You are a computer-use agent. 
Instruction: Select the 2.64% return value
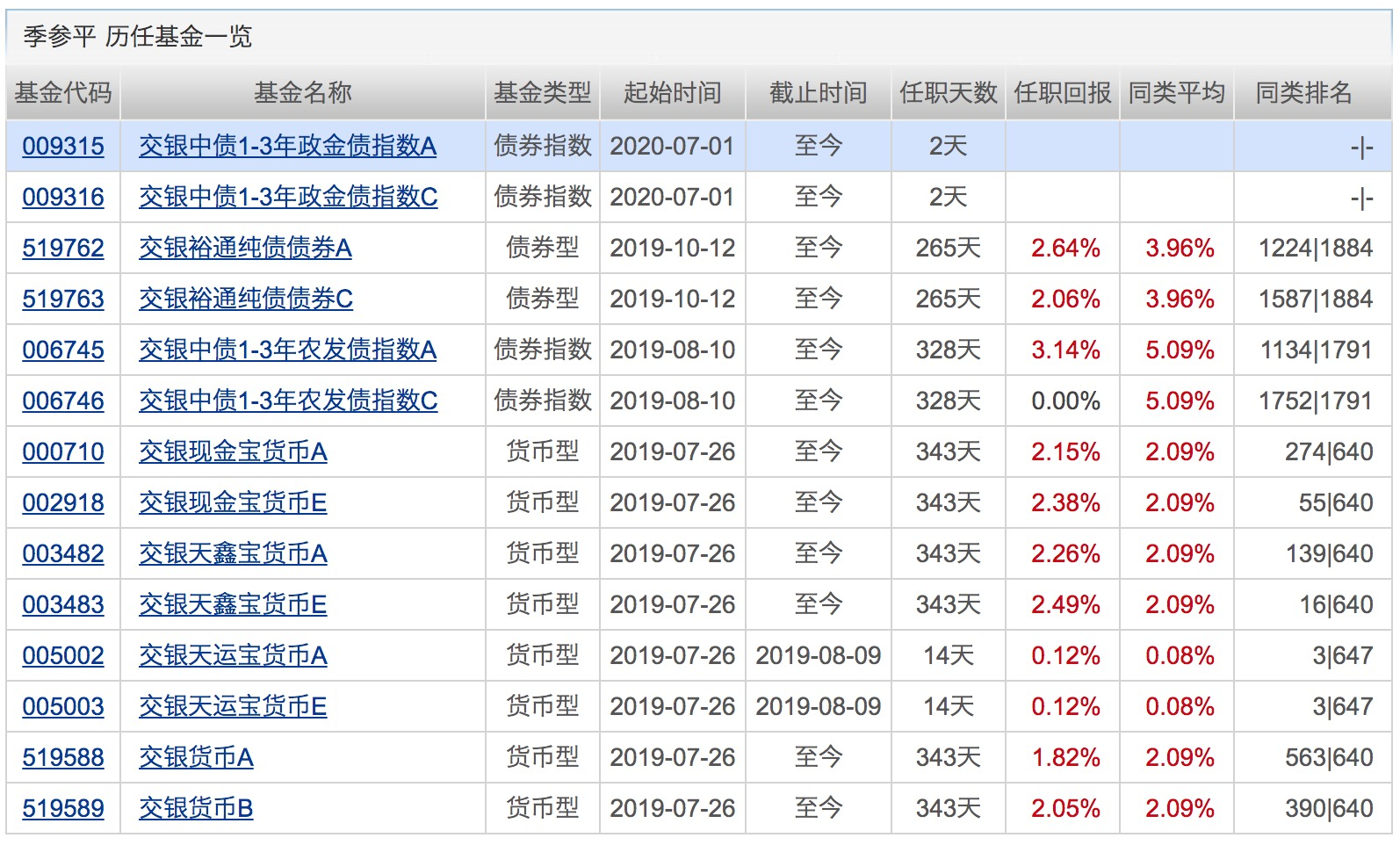(1065, 248)
